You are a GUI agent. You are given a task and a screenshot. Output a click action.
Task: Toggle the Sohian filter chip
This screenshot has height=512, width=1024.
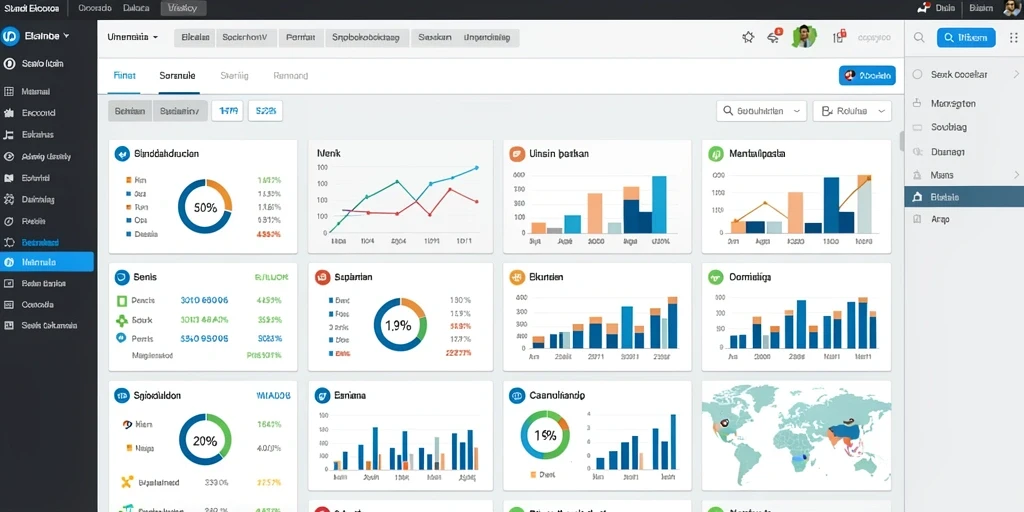tap(130, 111)
